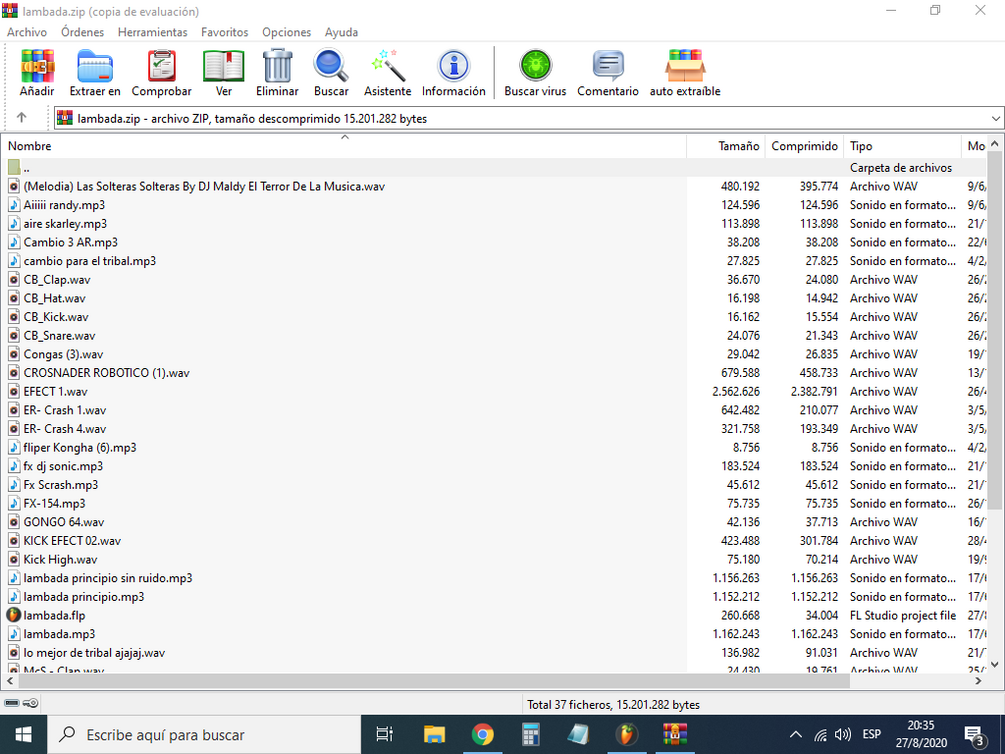
Task: Show archive Información icon
Action: pyautogui.click(x=454, y=65)
